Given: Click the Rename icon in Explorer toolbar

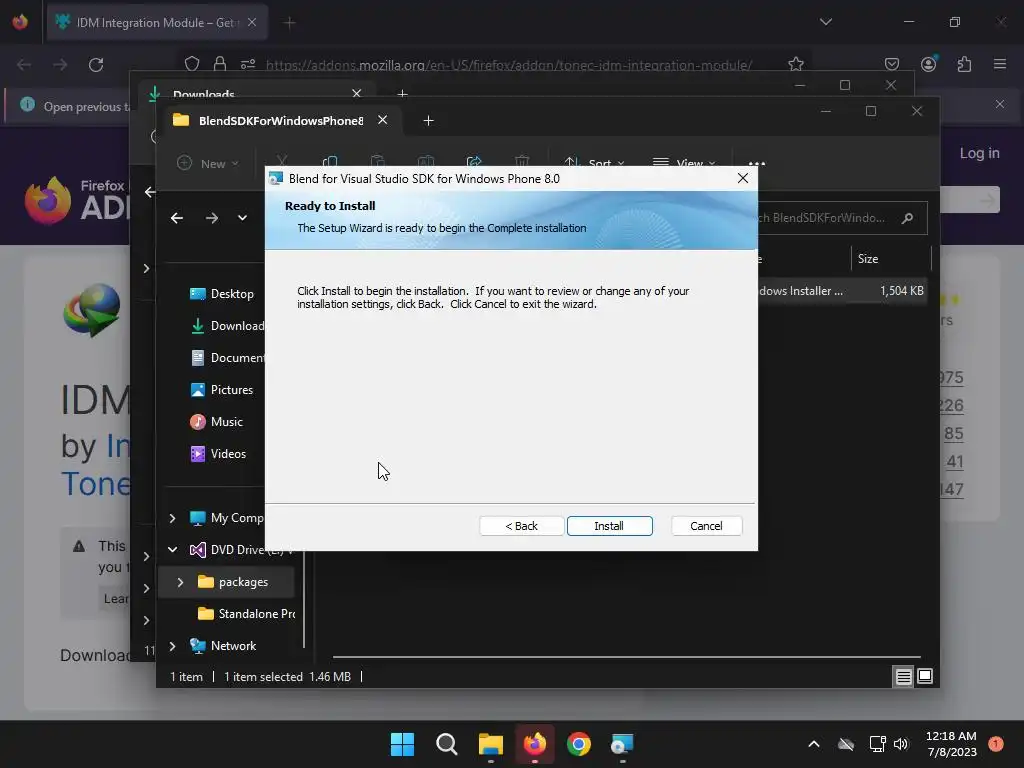Looking at the screenshot, I should [x=426, y=162].
